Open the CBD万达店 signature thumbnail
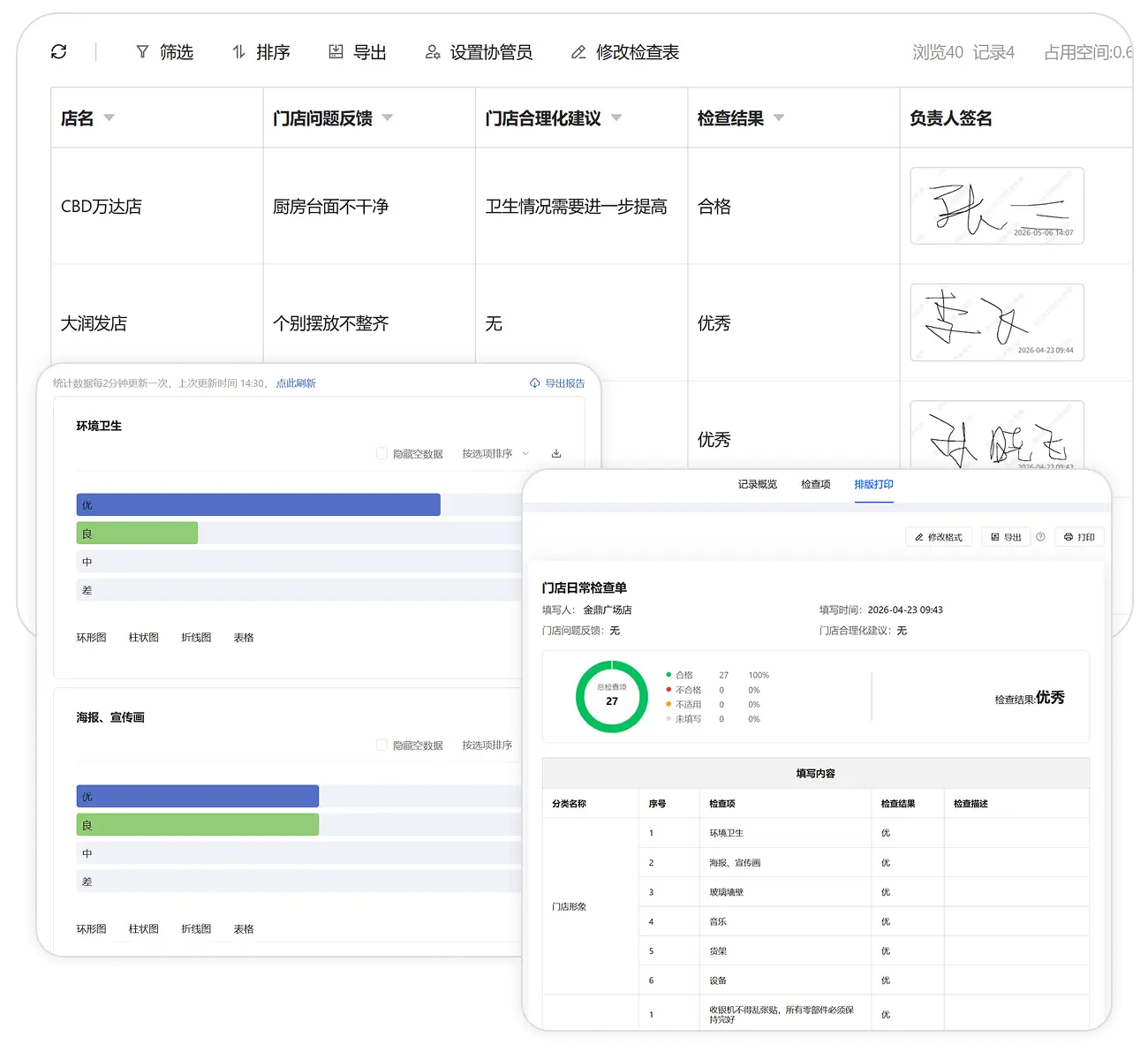 click(997, 206)
